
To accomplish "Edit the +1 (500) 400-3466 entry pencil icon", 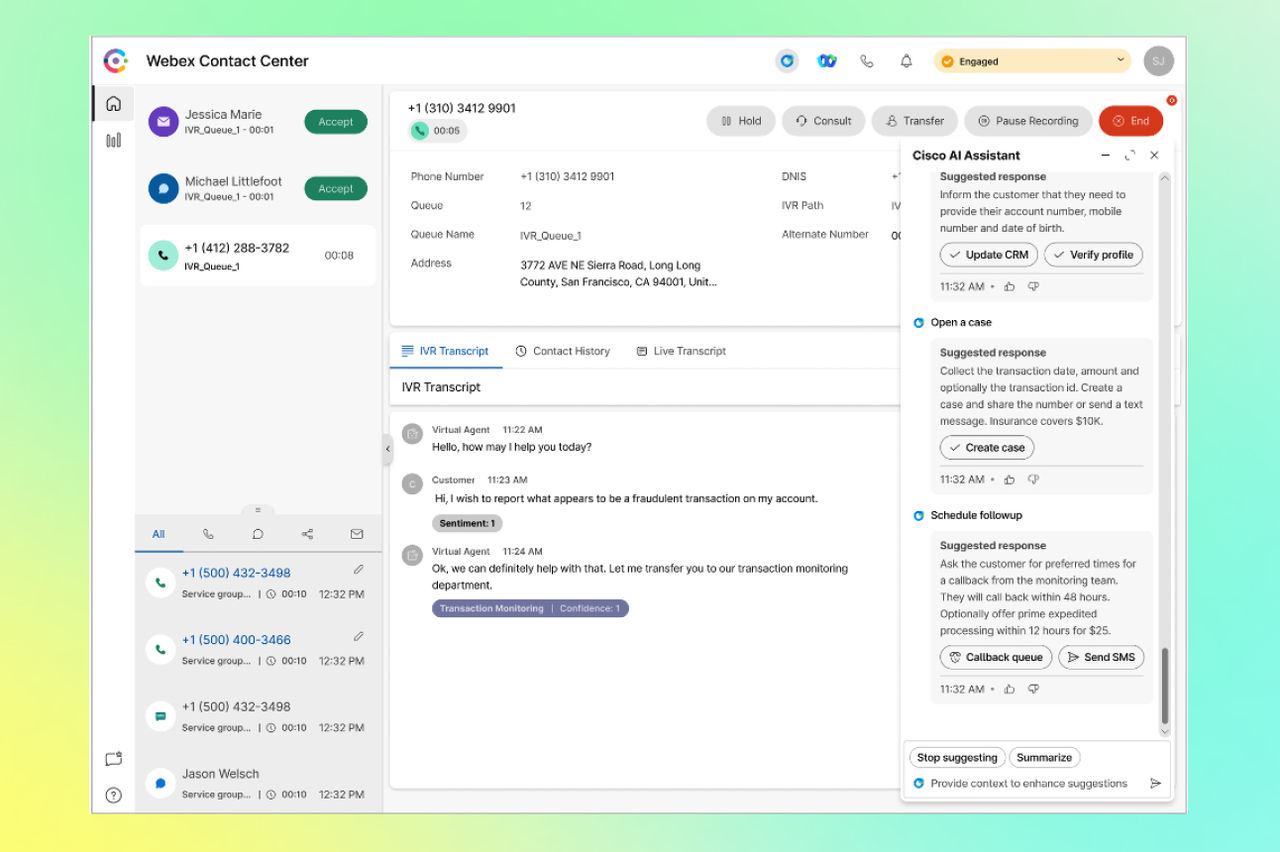I will [x=359, y=636].
